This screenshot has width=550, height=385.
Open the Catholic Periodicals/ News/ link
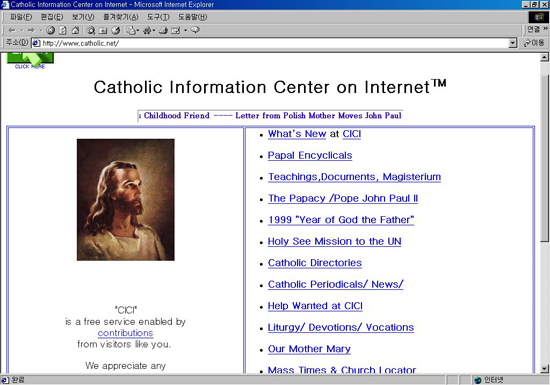click(335, 284)
